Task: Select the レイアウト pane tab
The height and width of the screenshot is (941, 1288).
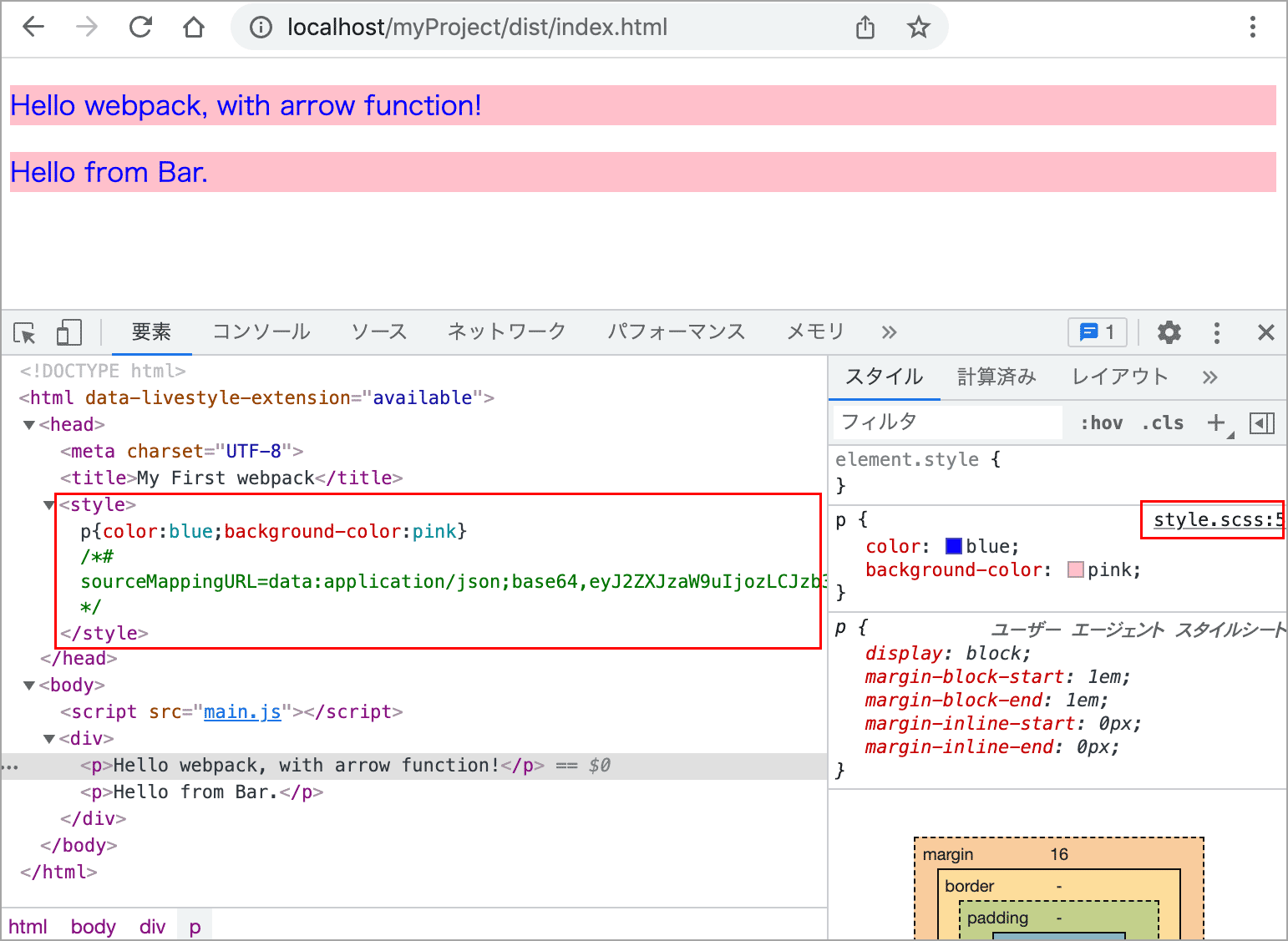Action: tap(1120, 377)
